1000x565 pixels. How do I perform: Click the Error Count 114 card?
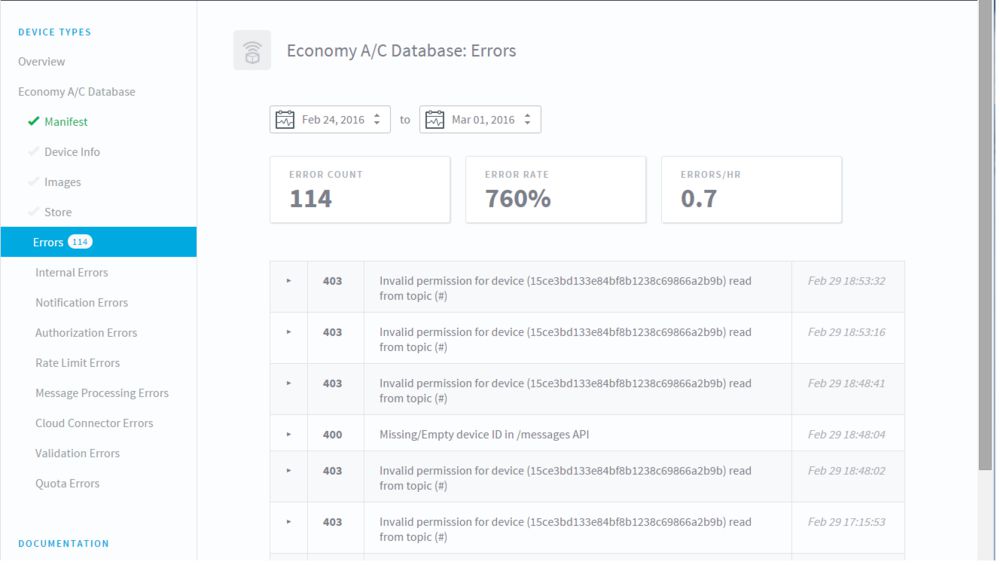(x=361, y=190)
